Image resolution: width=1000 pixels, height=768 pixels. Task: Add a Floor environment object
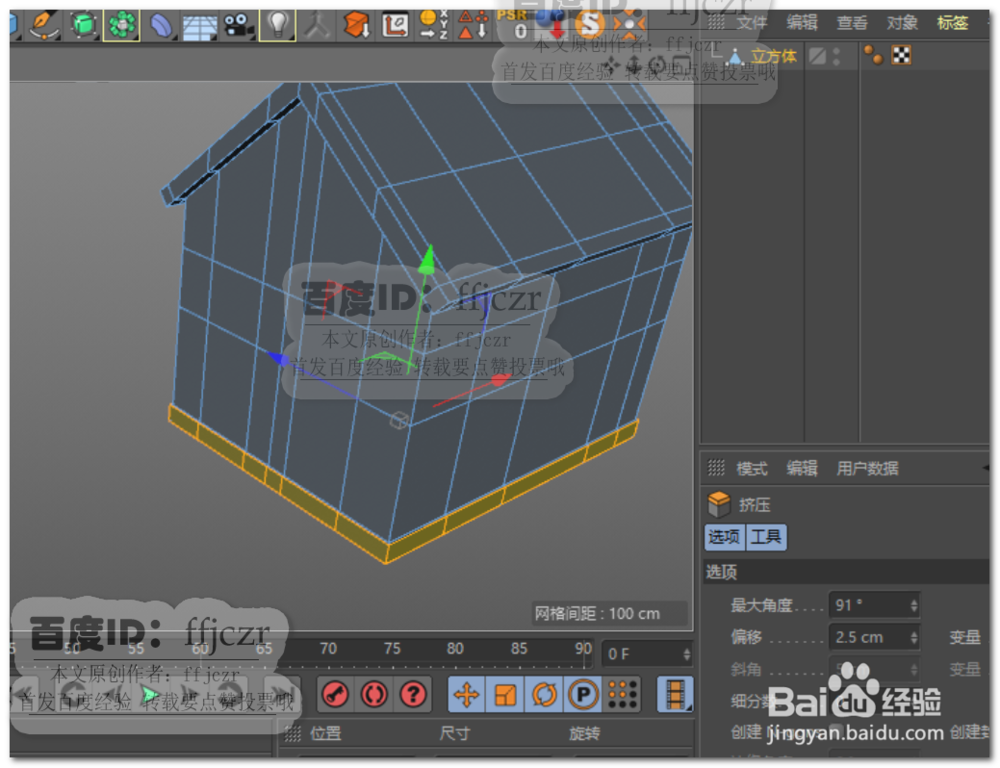point(200,27)
